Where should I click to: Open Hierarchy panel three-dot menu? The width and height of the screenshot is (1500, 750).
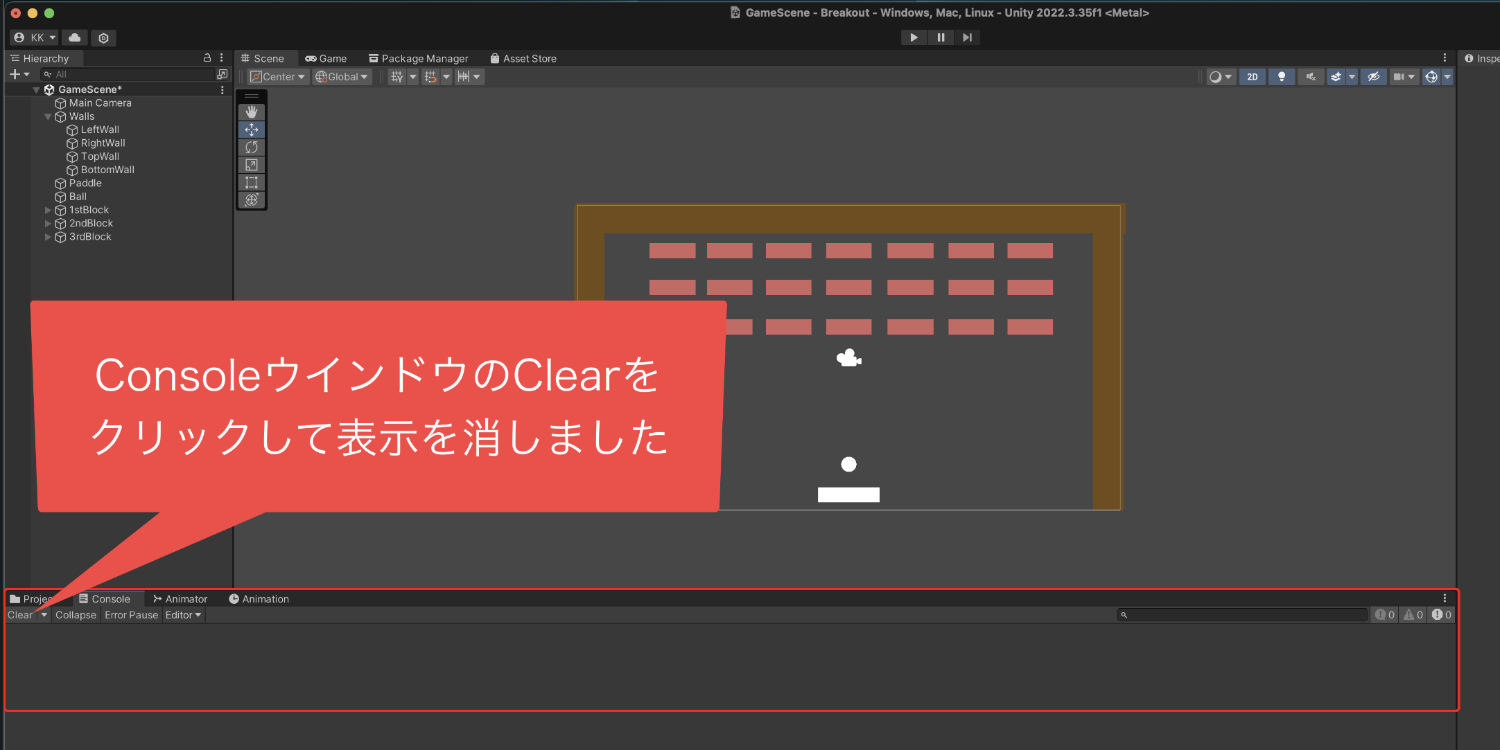click(x=222, y=58)
